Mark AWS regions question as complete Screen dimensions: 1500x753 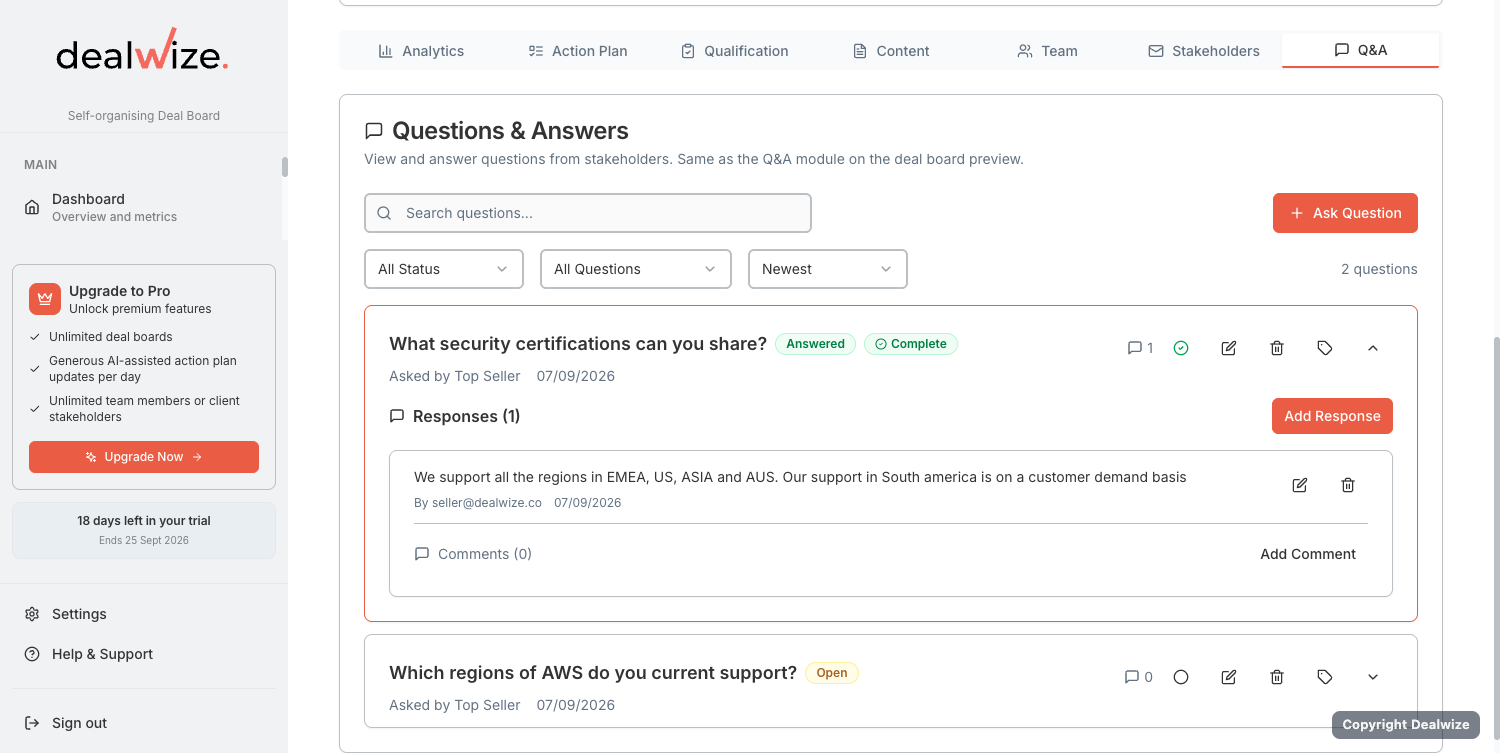pos(1181,677)
